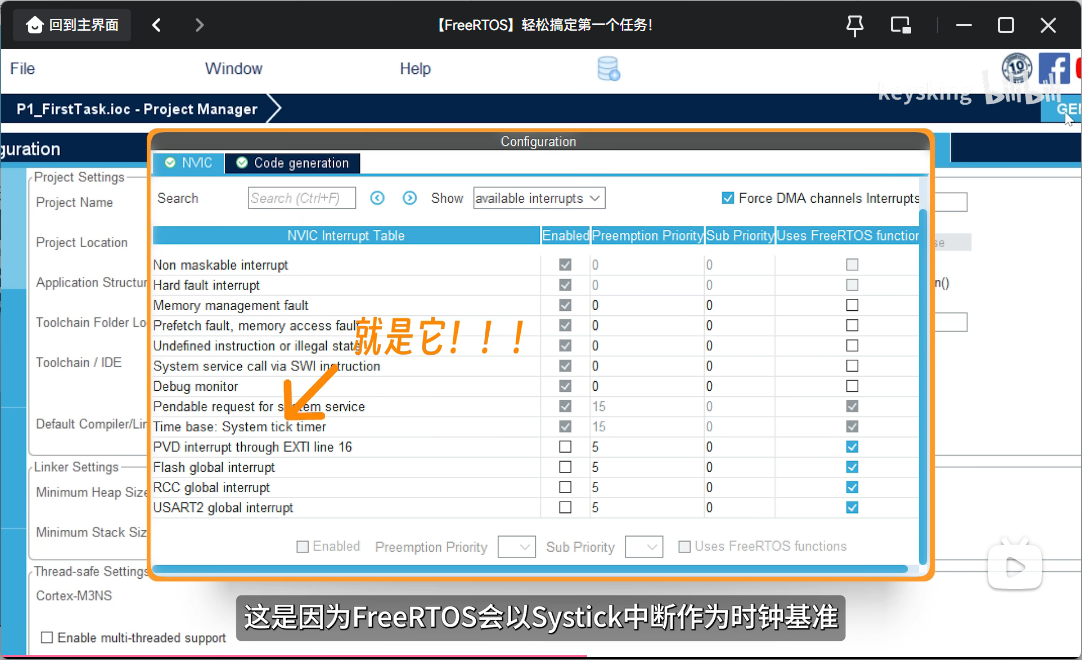Open the File menu
The width and height of the screenshot is (1082, 660).
22,68
